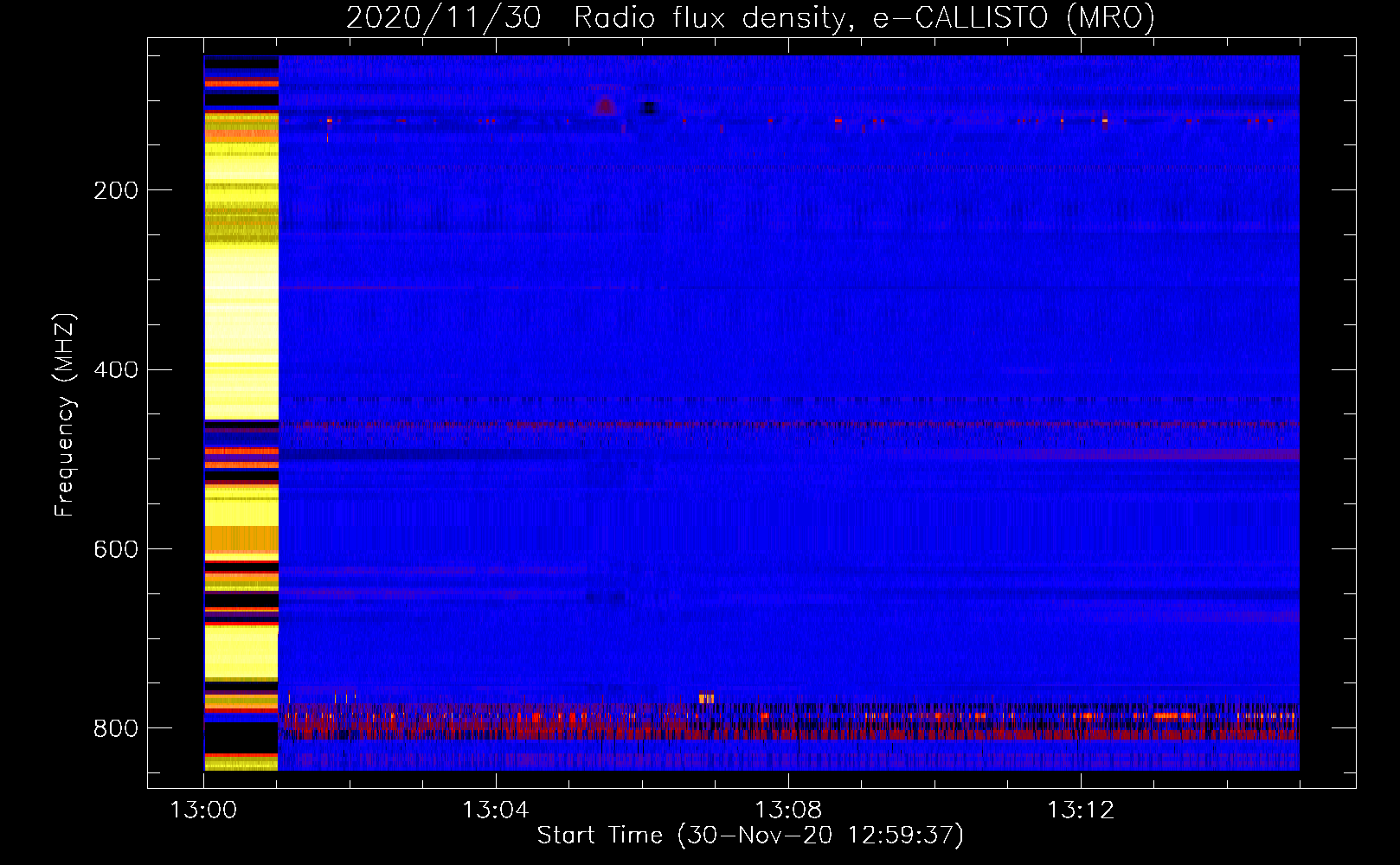Click the 200 frequency tick label
The width and height of the screenshot is (1400, 865).
tap(116, 190)
